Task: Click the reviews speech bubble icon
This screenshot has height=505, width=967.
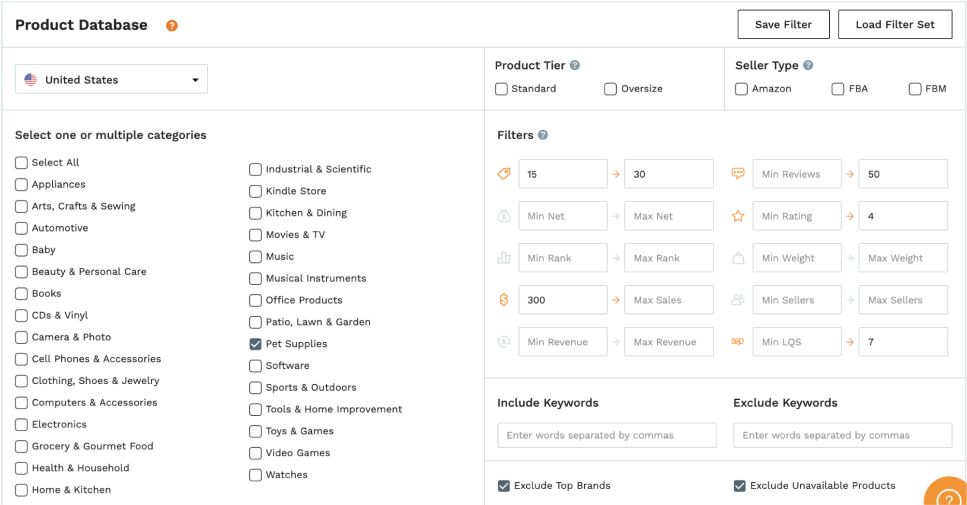Action: (738, 174)
